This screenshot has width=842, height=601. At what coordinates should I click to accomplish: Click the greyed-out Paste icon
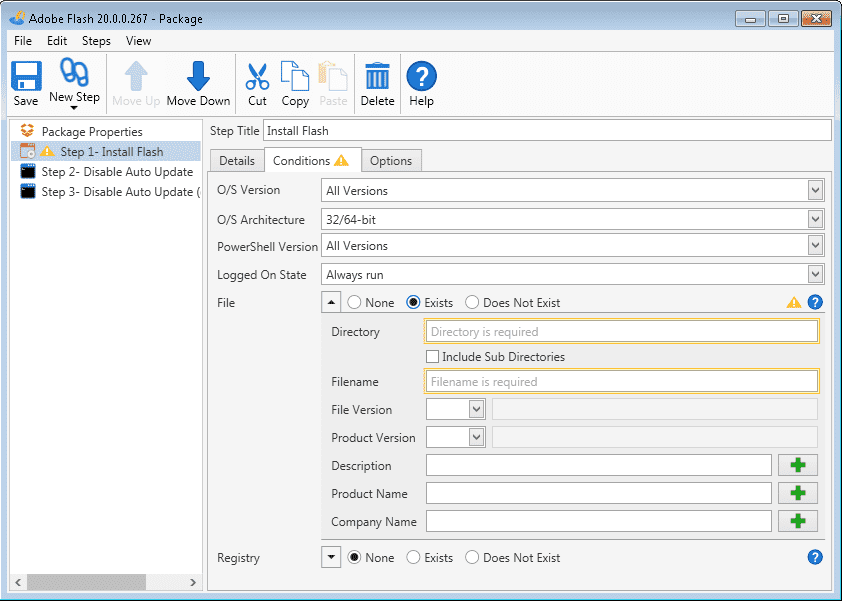(333, 76)
